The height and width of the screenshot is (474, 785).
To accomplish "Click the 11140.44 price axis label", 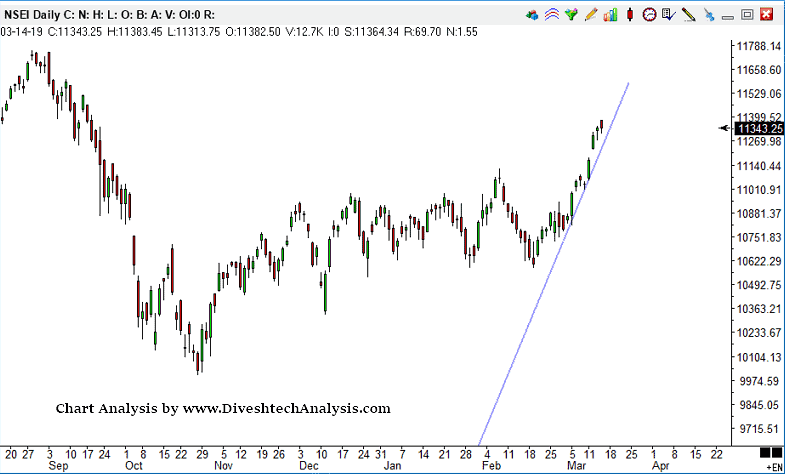I will (759, 166).
